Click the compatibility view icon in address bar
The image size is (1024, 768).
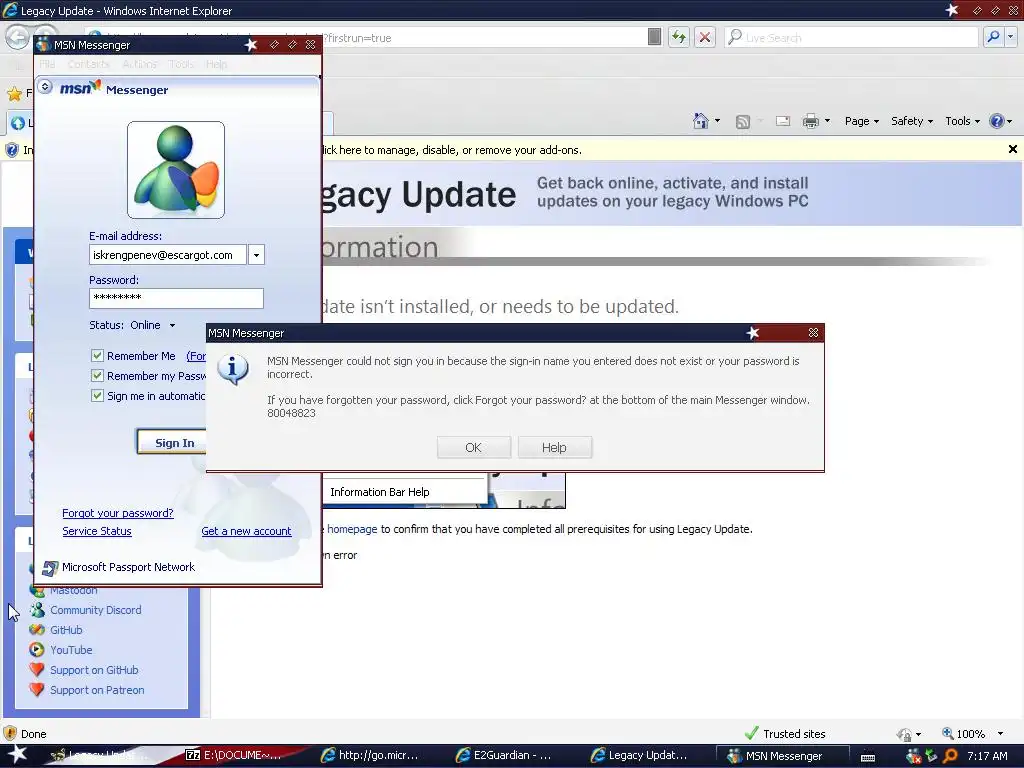(654, 37)
